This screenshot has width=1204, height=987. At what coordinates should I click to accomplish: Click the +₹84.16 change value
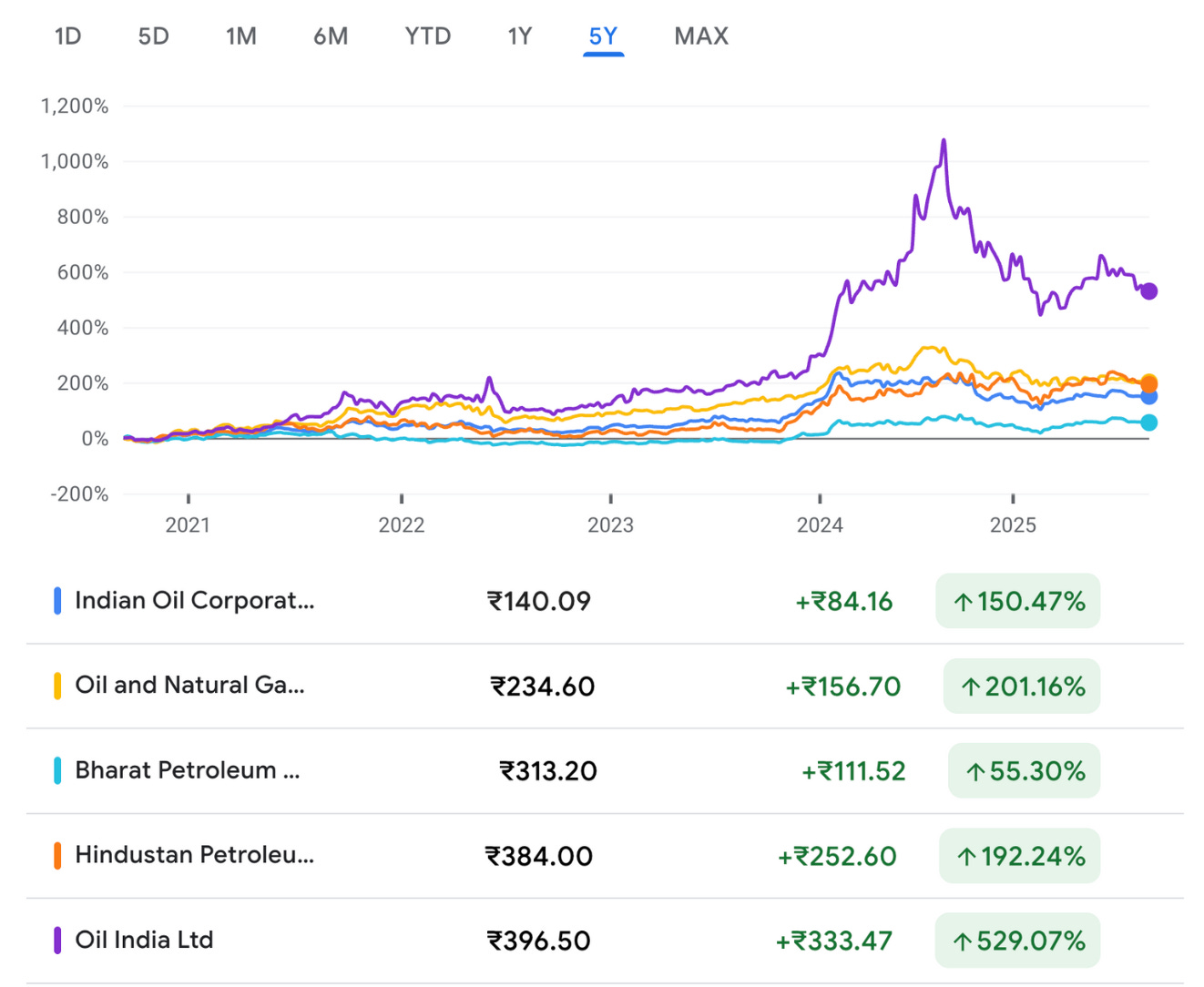click(844, 602)
